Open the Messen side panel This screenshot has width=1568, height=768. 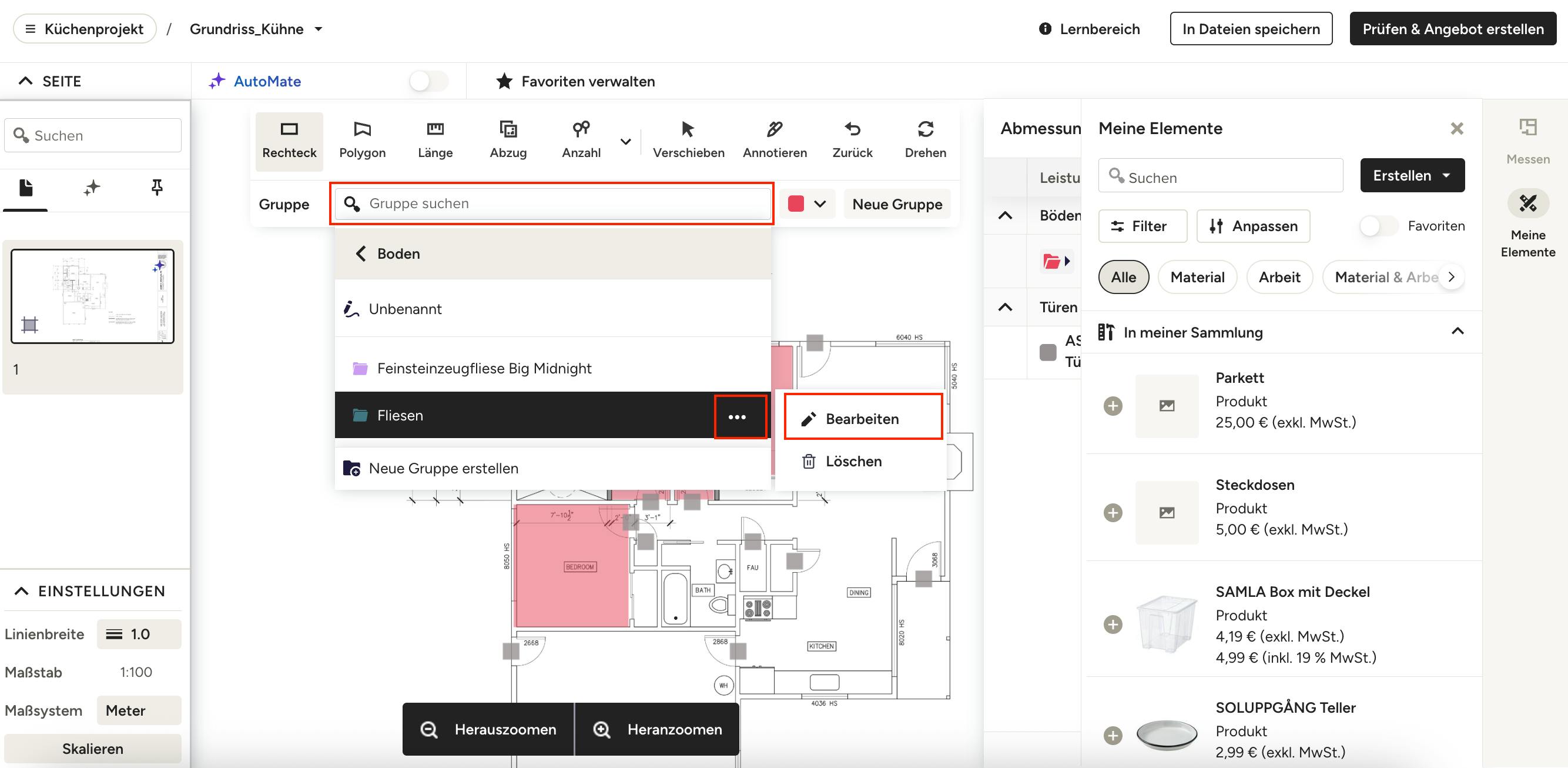pyautogui.click(x=1528, y=141)
